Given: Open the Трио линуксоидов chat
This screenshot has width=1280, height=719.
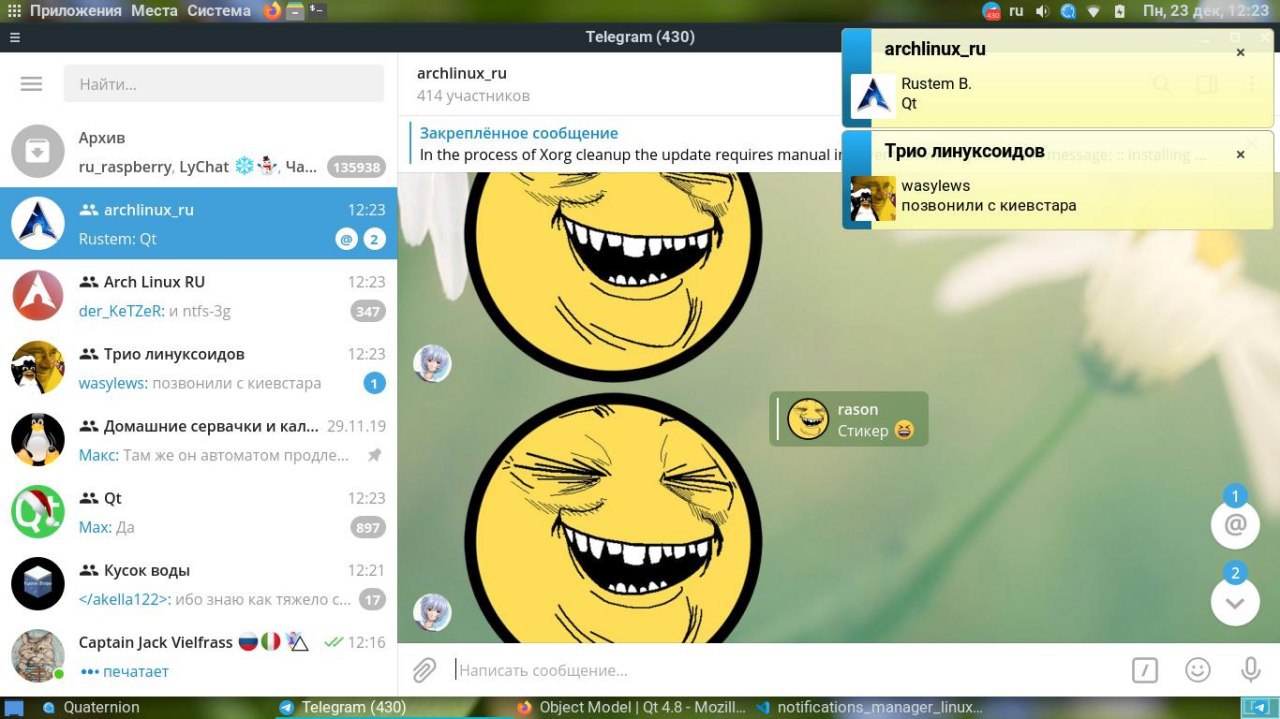Looking at the screenshot, I should pyautogui.click(x=199, y=368).
